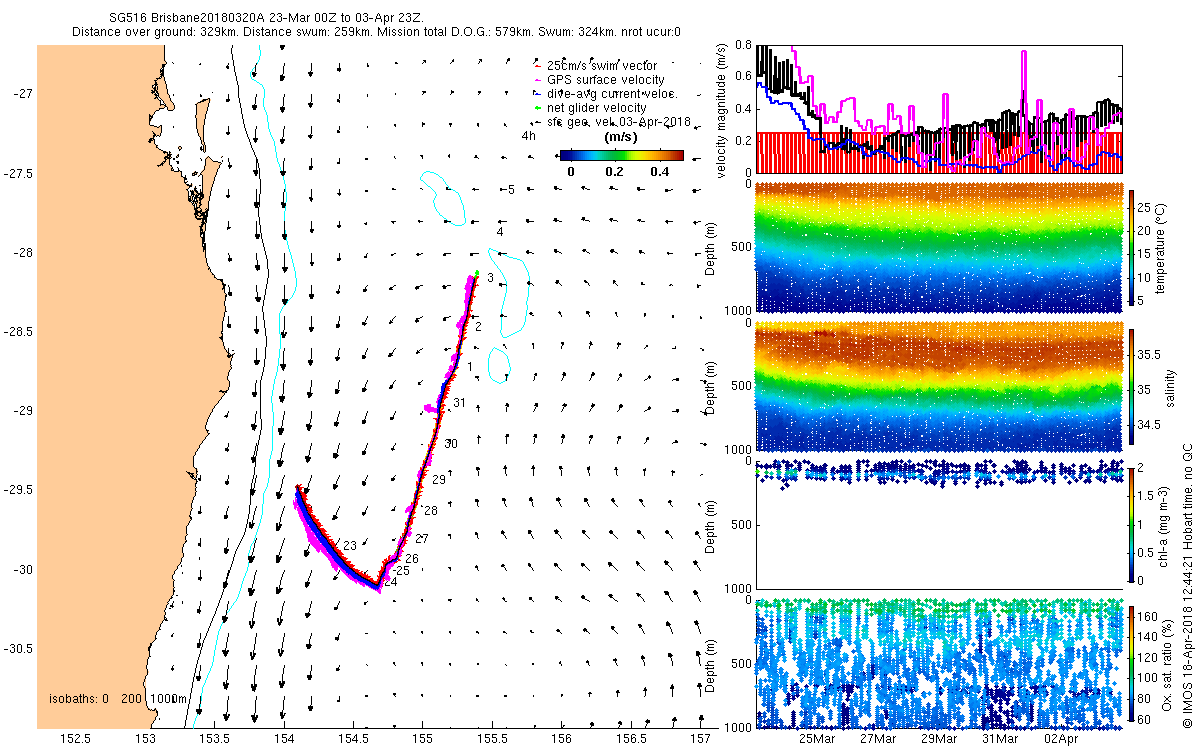Click the '35.5' tick on the salinity colorbar
This screenshot has width=1200, height=750.
pos(1149,354)
